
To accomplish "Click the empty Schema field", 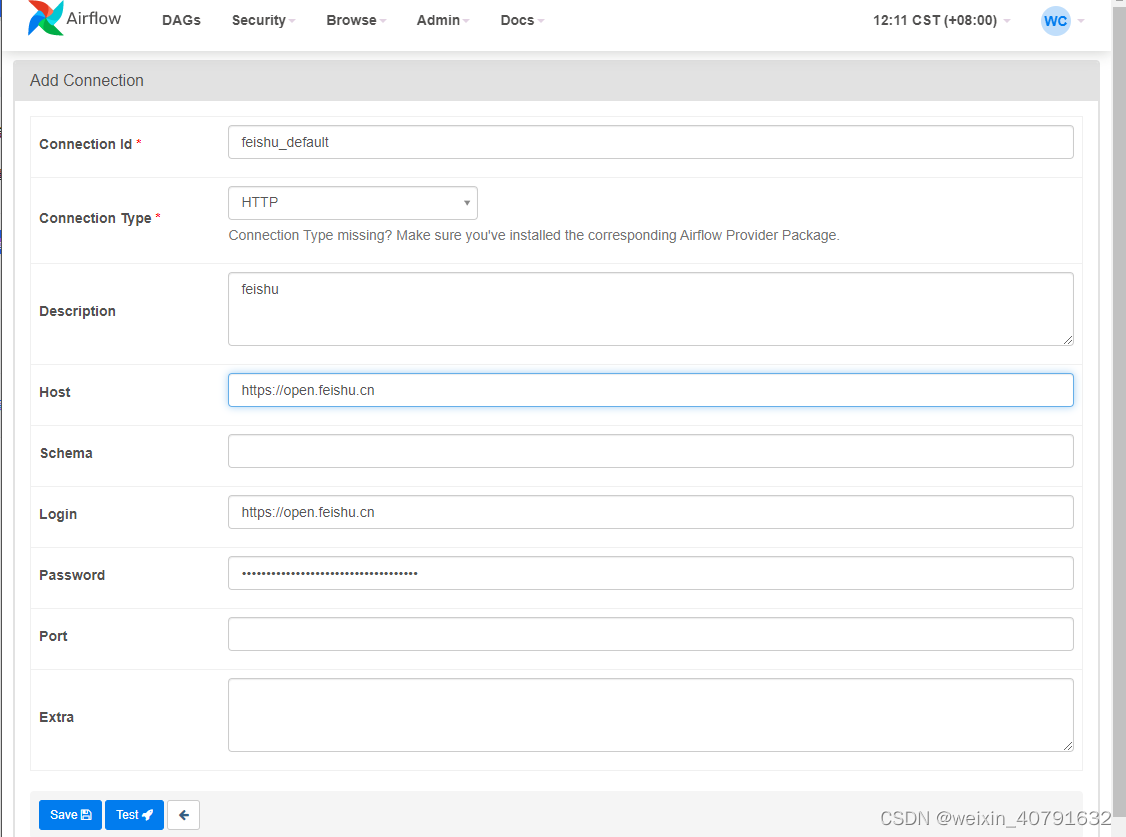I will [651, 451].
